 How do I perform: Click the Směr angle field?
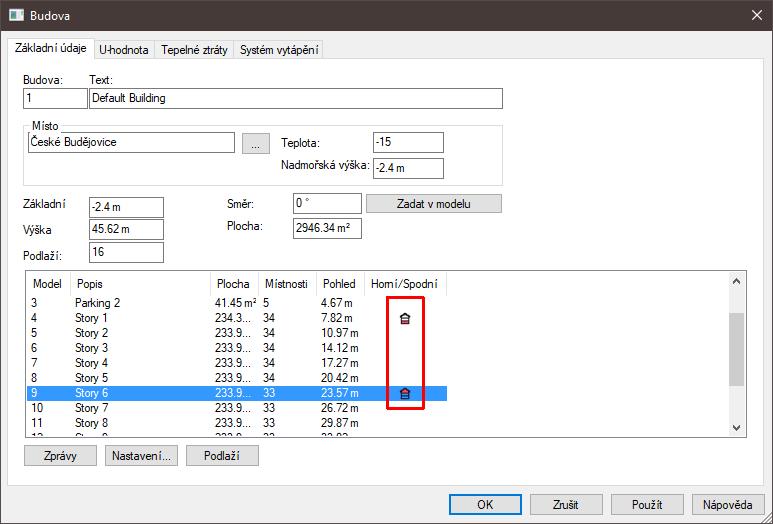[327, 204]
